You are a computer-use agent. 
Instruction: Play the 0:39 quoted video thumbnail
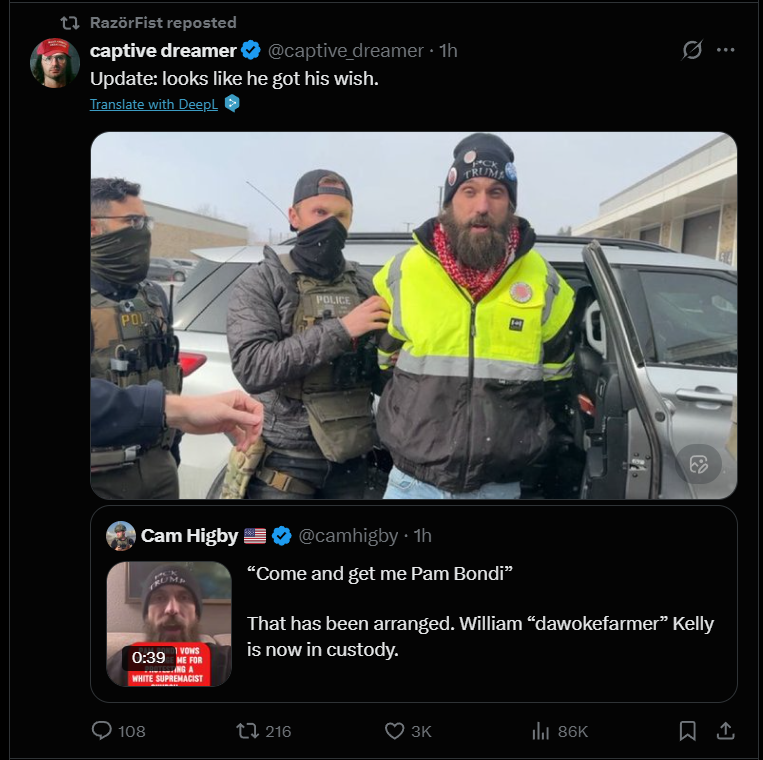click(169, 624)
